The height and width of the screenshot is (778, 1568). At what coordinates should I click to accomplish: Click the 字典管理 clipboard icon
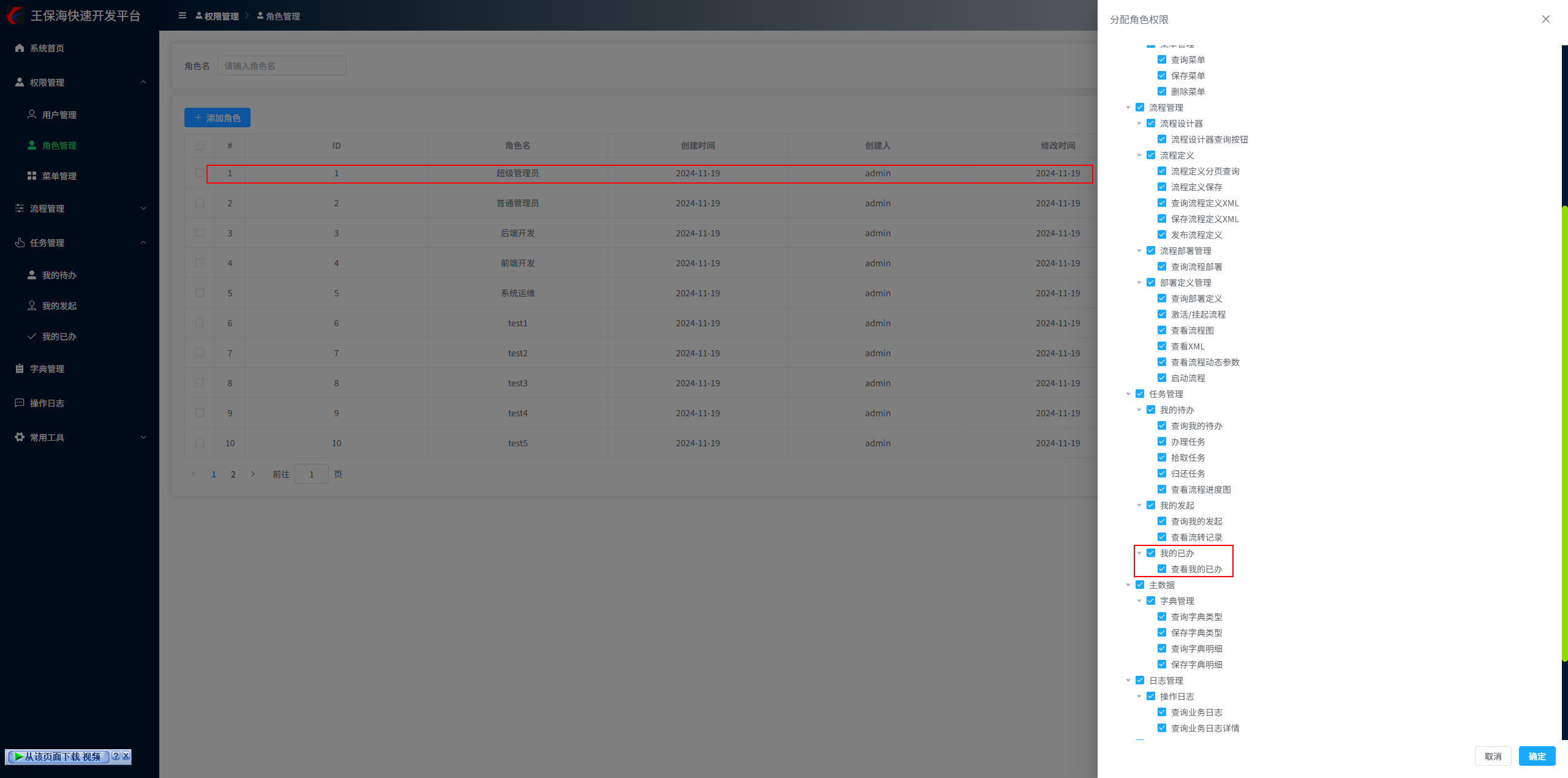[x=20, y=368]
